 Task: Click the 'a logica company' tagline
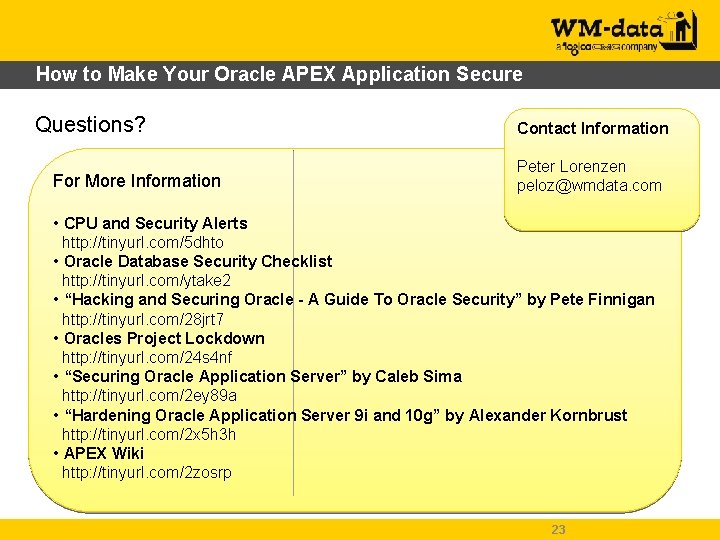coord(606,47)
